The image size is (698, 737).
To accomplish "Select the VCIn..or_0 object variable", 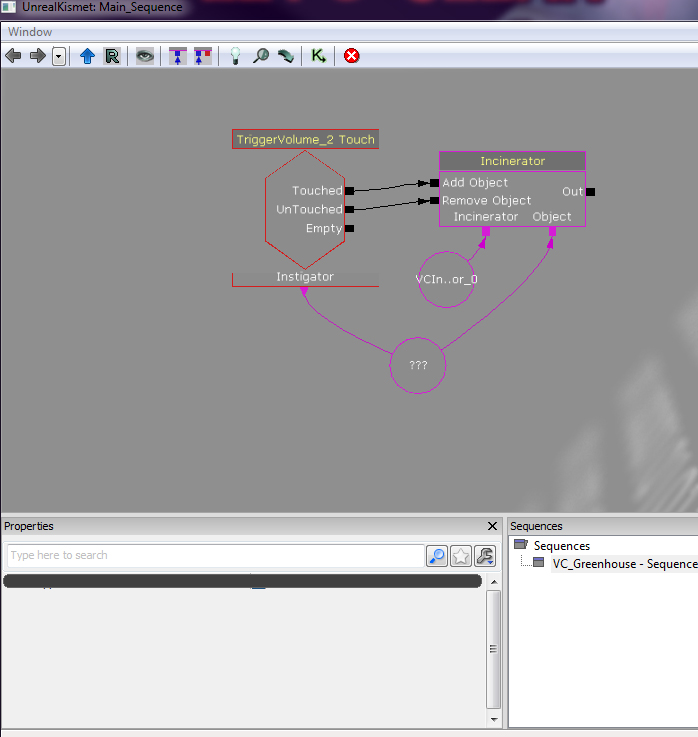I will click(x=446, y=279).
